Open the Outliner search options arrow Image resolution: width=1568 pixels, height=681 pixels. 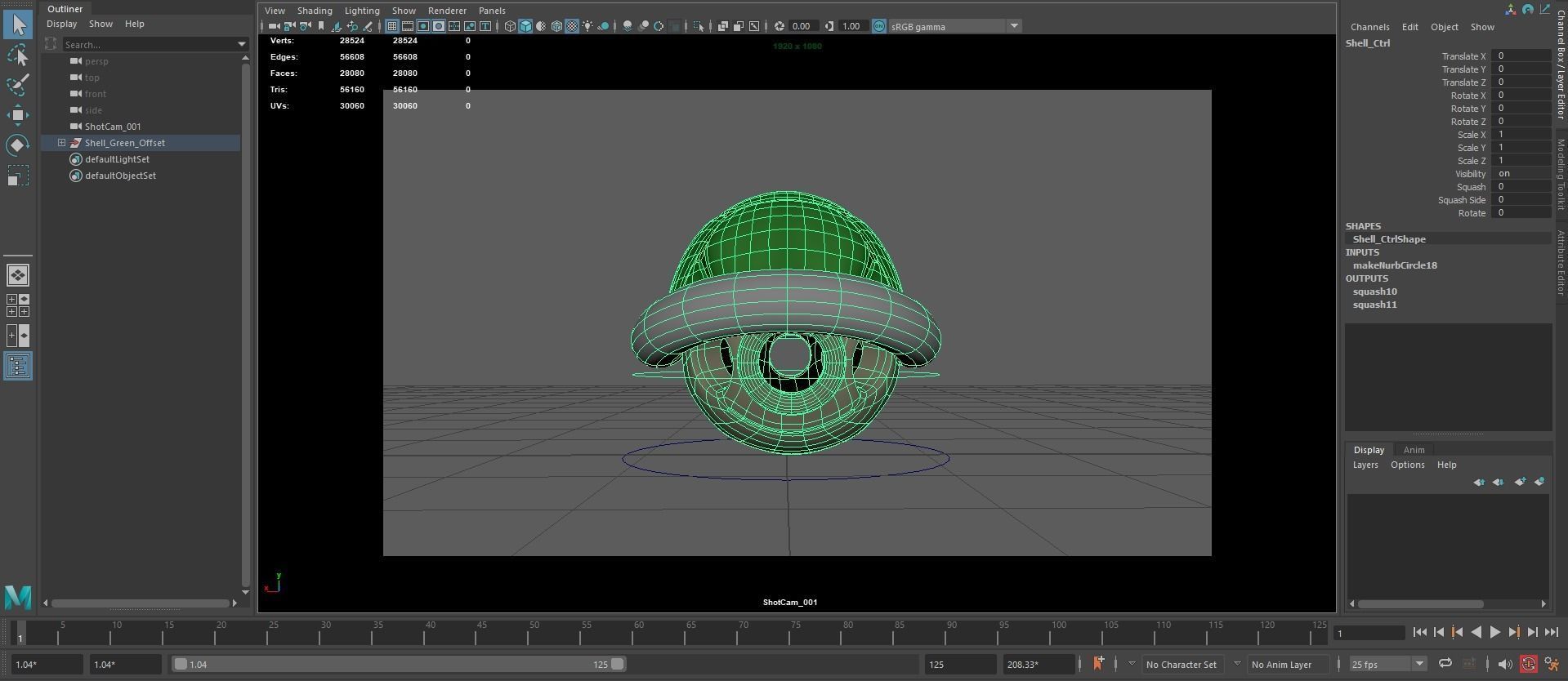pos(241,44)
